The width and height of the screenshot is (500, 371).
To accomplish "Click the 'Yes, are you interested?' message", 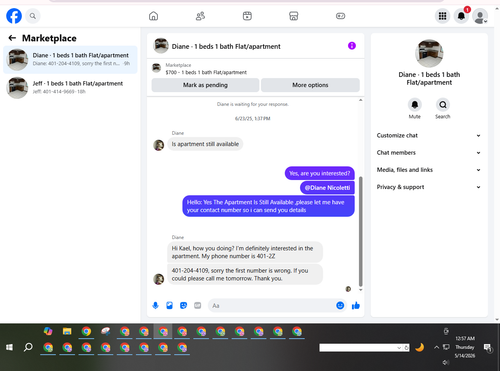I will coord(320,173).
